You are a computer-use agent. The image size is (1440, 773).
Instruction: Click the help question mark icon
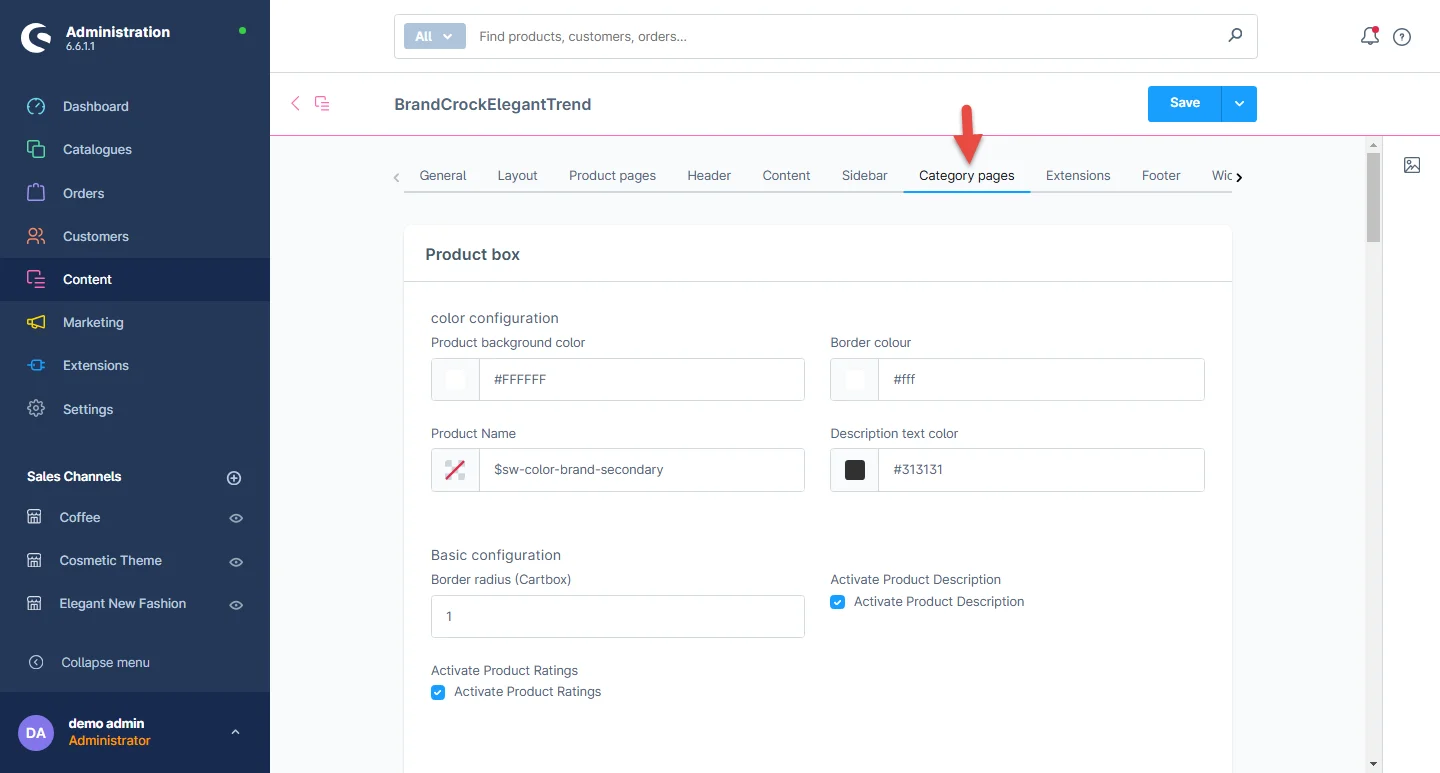(1402, 37)
